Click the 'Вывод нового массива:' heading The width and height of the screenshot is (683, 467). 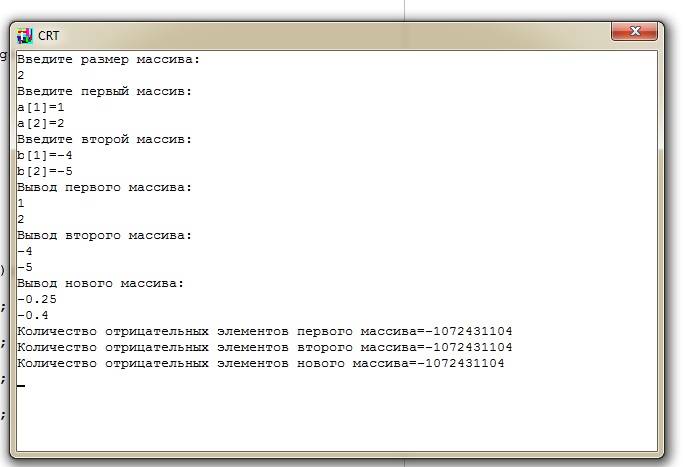[x=100, y=283]
